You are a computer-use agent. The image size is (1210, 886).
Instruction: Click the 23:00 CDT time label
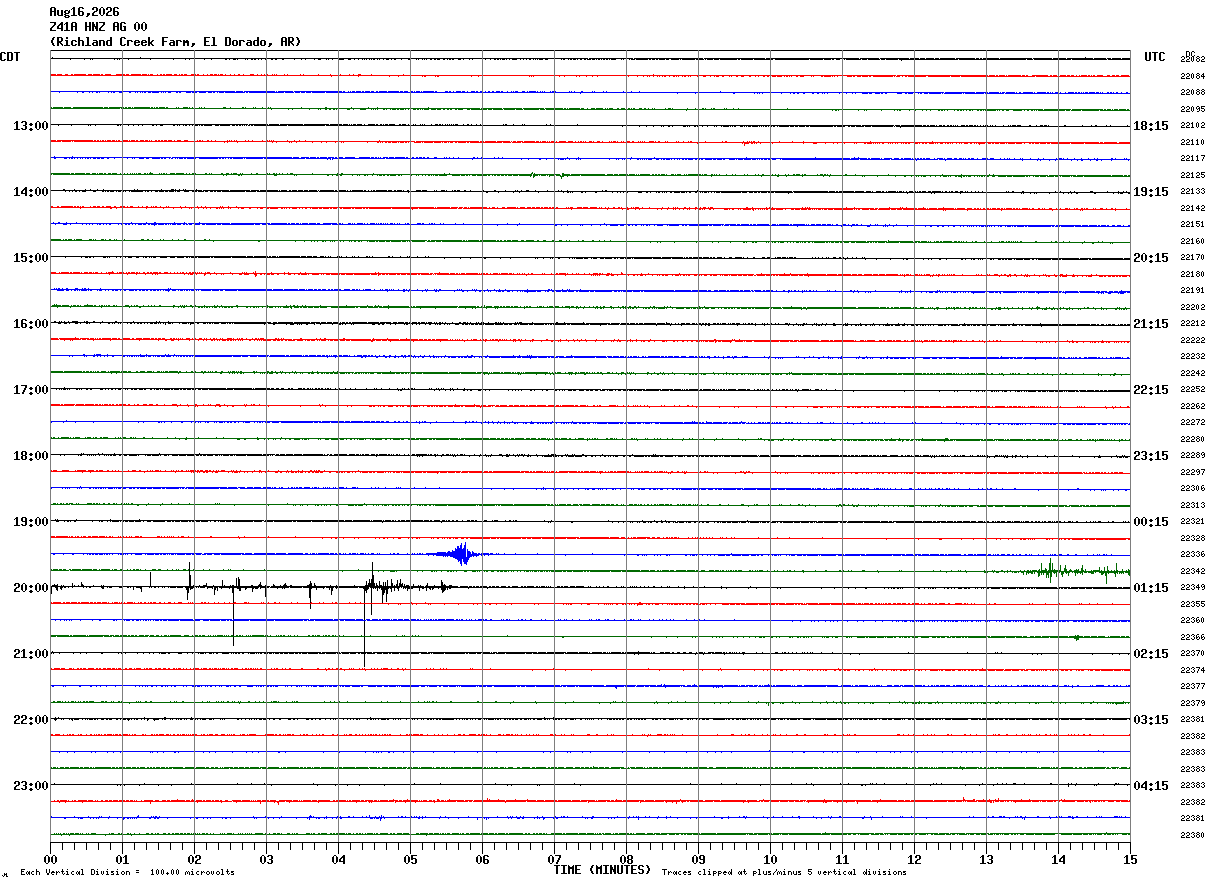pos(30,786)
